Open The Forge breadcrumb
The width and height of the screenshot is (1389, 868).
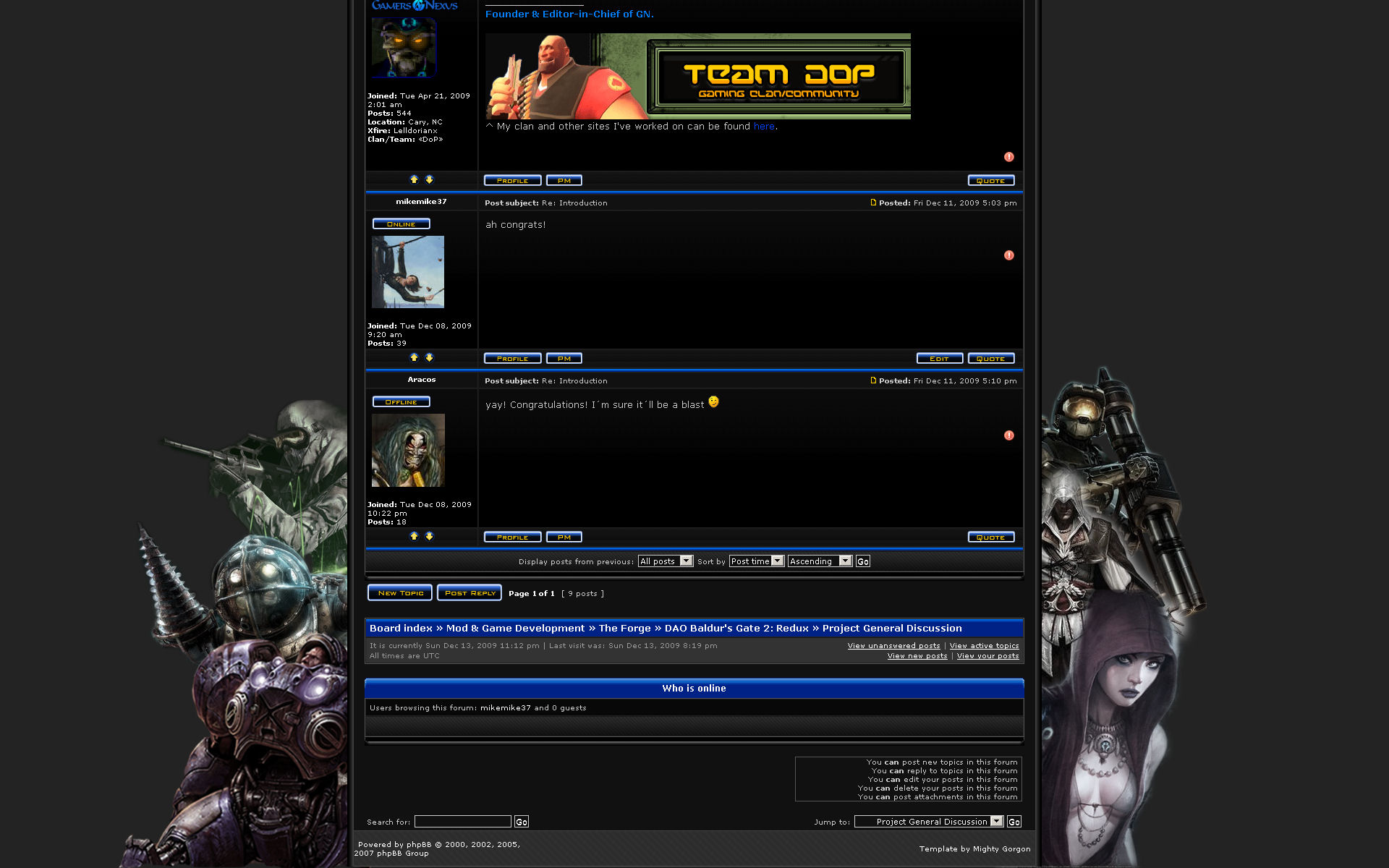click(x=624, y=629)
